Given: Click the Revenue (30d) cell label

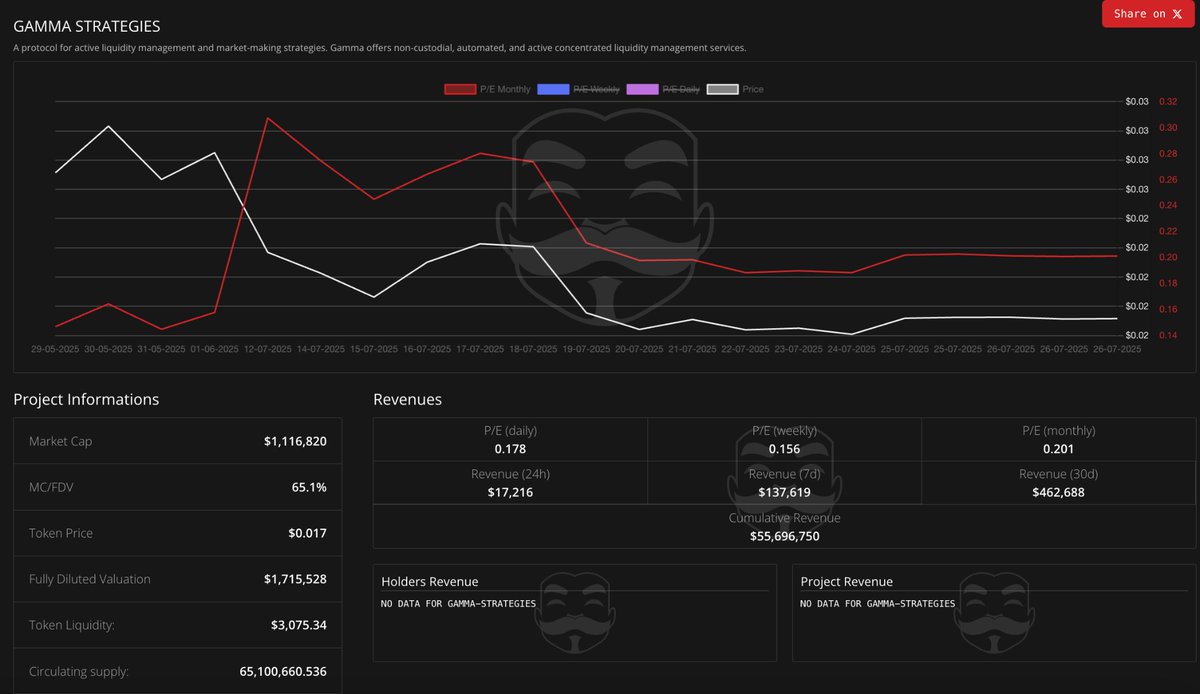Looking at the screenshot, I should click(x=1058, y=474).
